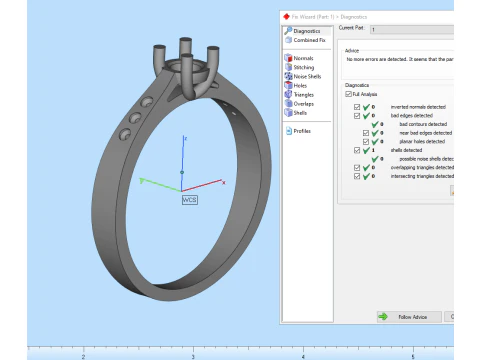
Task: Select the Normals fixing step
Action: pos(299,58)
